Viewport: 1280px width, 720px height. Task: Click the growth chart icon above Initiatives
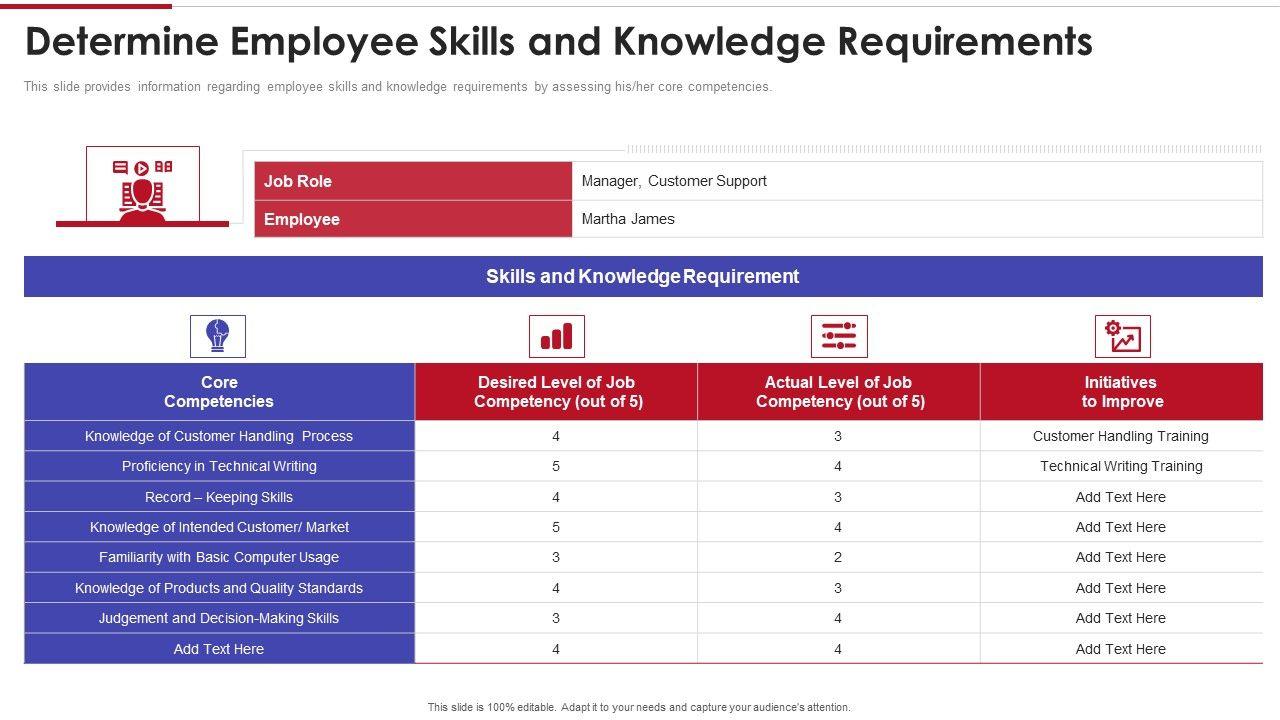1122,336
